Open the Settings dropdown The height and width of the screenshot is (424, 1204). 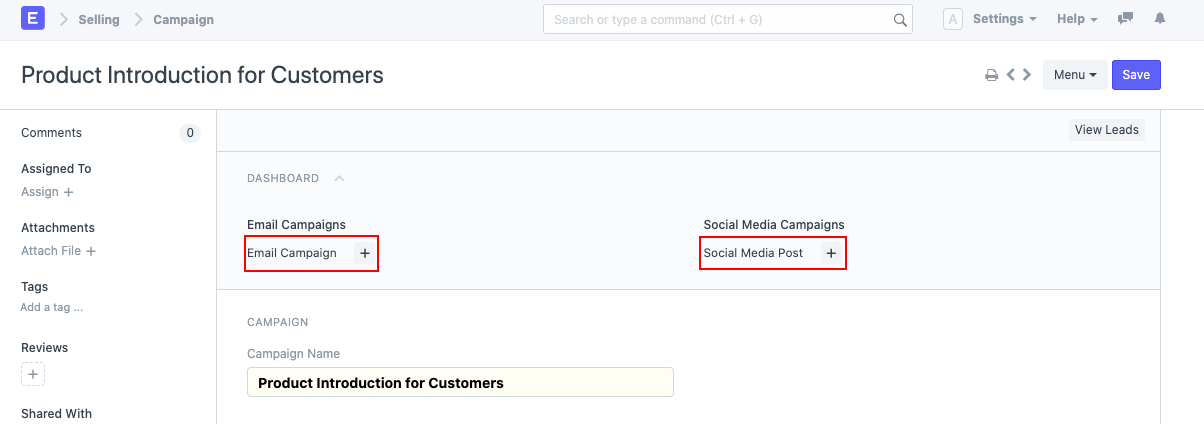click(x=1004, y=19)
